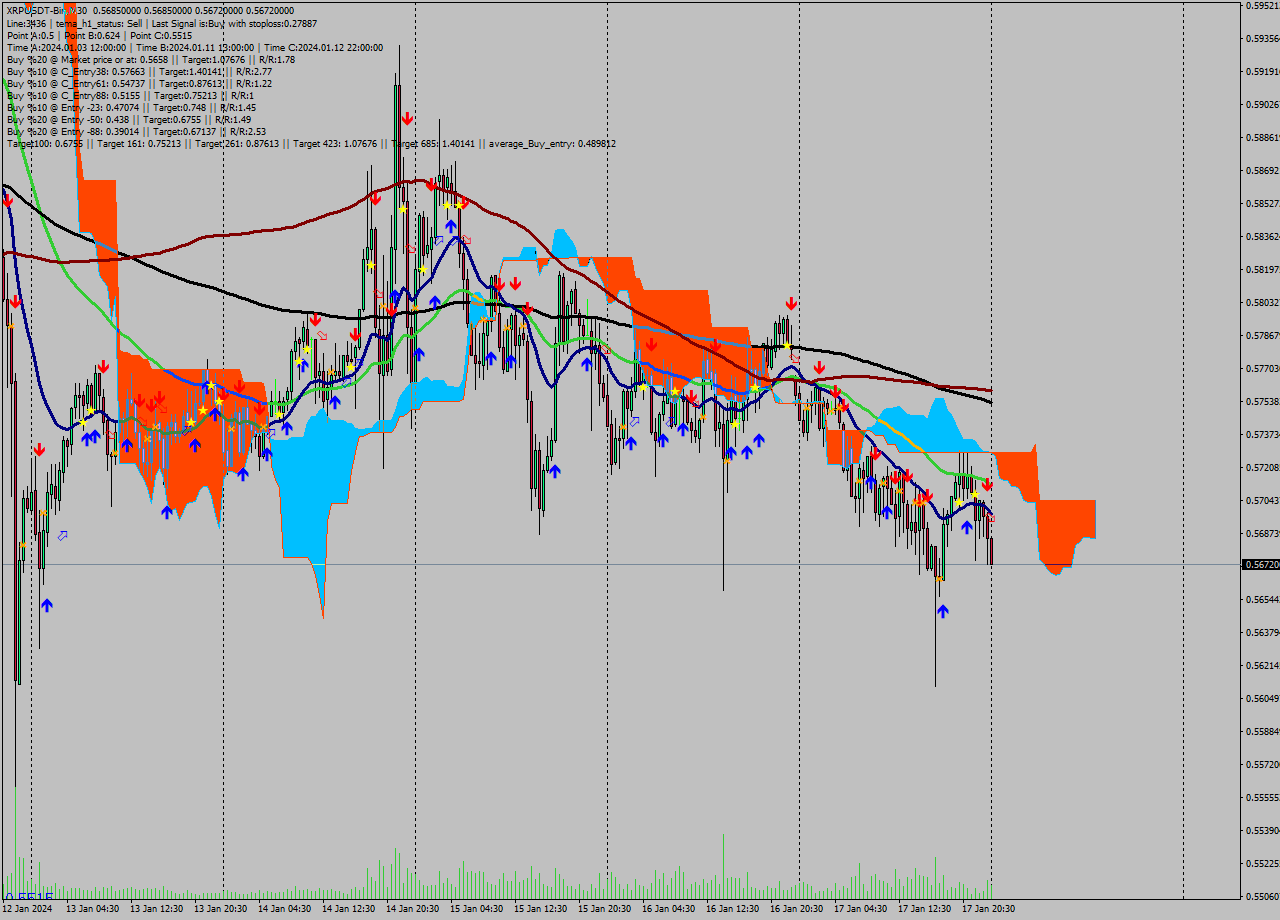Select the price axis label starting 0.5869
This screenshot has width=1280, height=920.
click(x=1263, y=170)
